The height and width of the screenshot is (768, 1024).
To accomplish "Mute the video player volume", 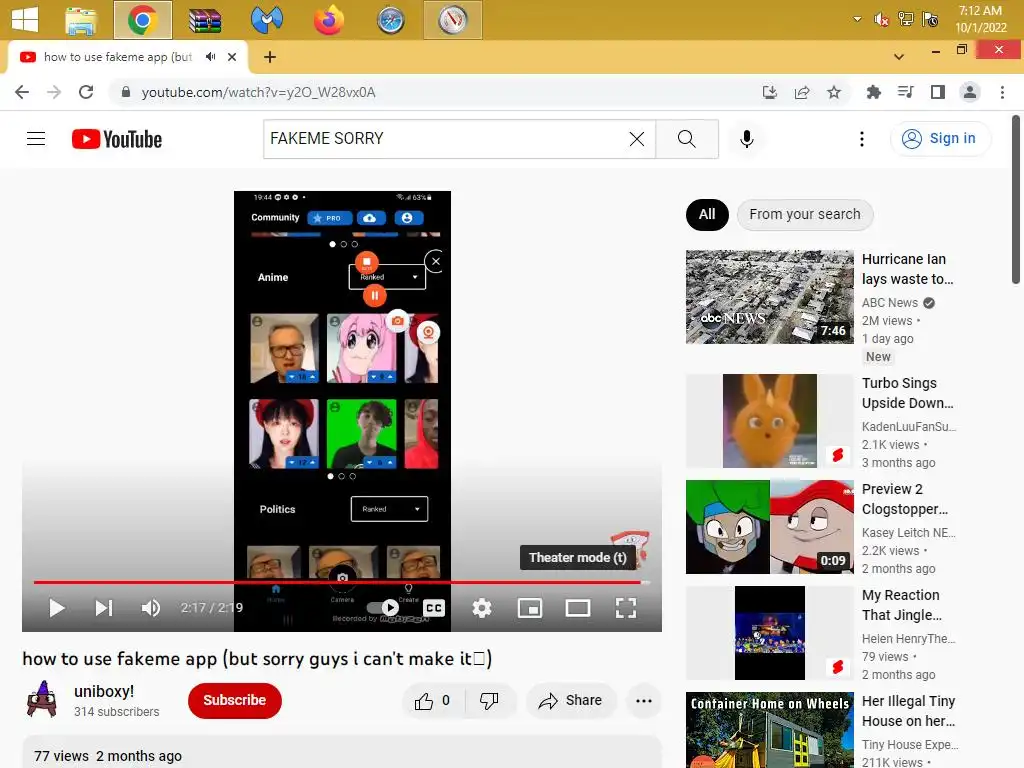I will click(151, 608).
